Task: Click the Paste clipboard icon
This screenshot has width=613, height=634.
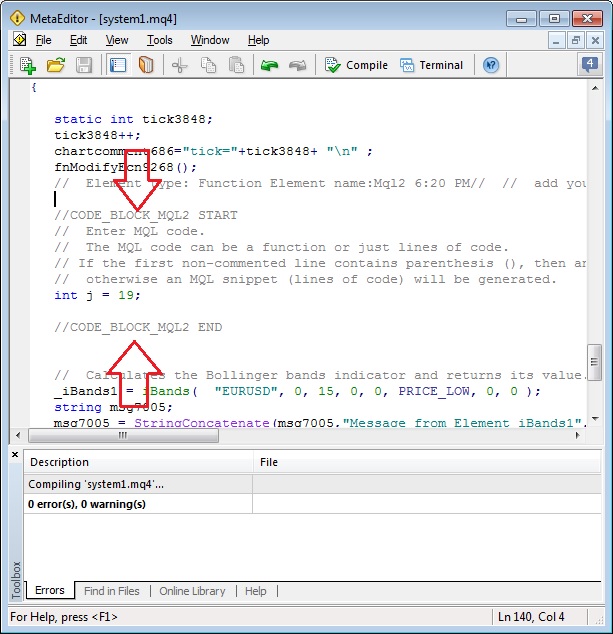Action: (237, 65)
